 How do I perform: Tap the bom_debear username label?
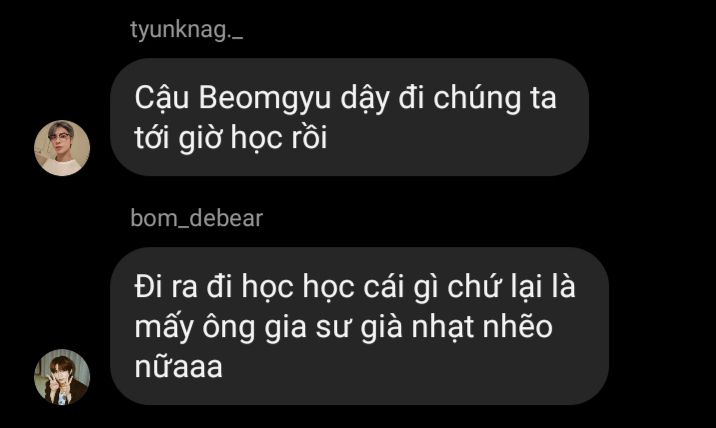coord(196,218)
